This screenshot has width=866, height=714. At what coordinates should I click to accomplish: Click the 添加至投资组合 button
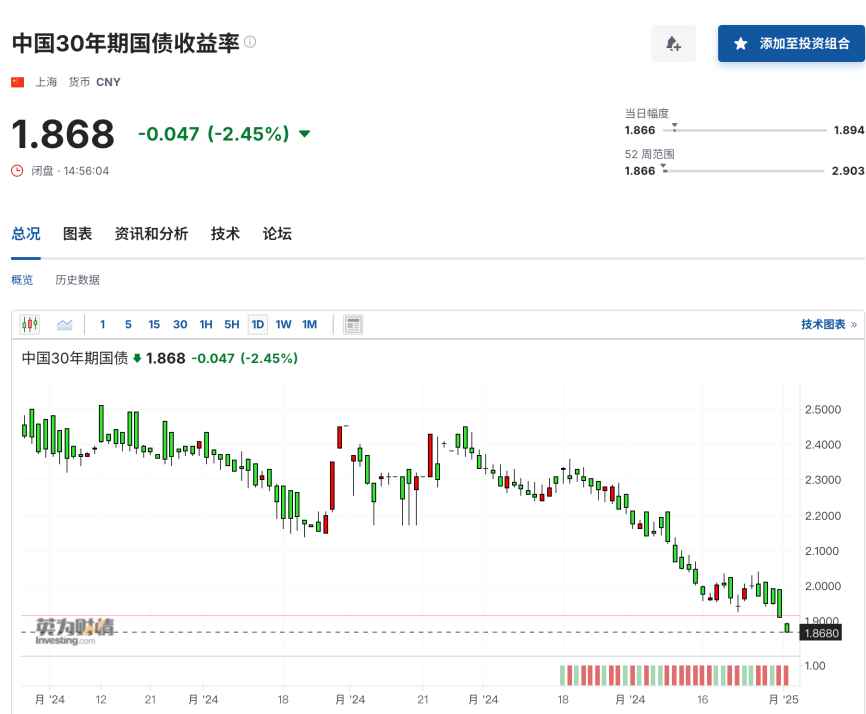click(791, 44)
